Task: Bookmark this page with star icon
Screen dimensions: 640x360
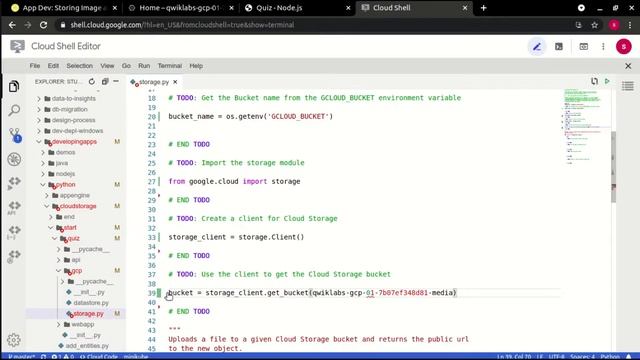Action: coord(595,25)
